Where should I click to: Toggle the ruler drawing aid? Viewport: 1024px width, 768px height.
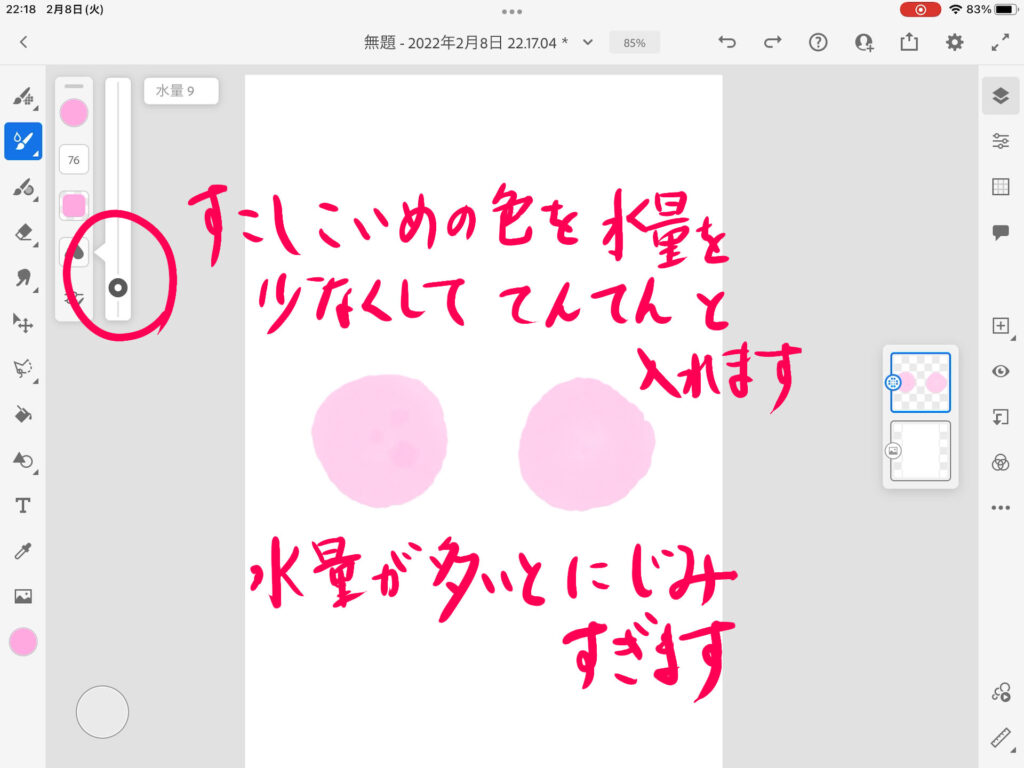click(1000, 738)
